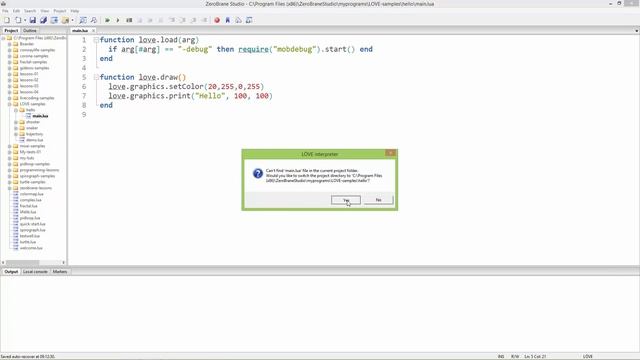Image resolution: width=640 pixels, height=360 pixels.
Task: Click Yes in the LOVE interpreter dialog
Action: coord(346,200)
